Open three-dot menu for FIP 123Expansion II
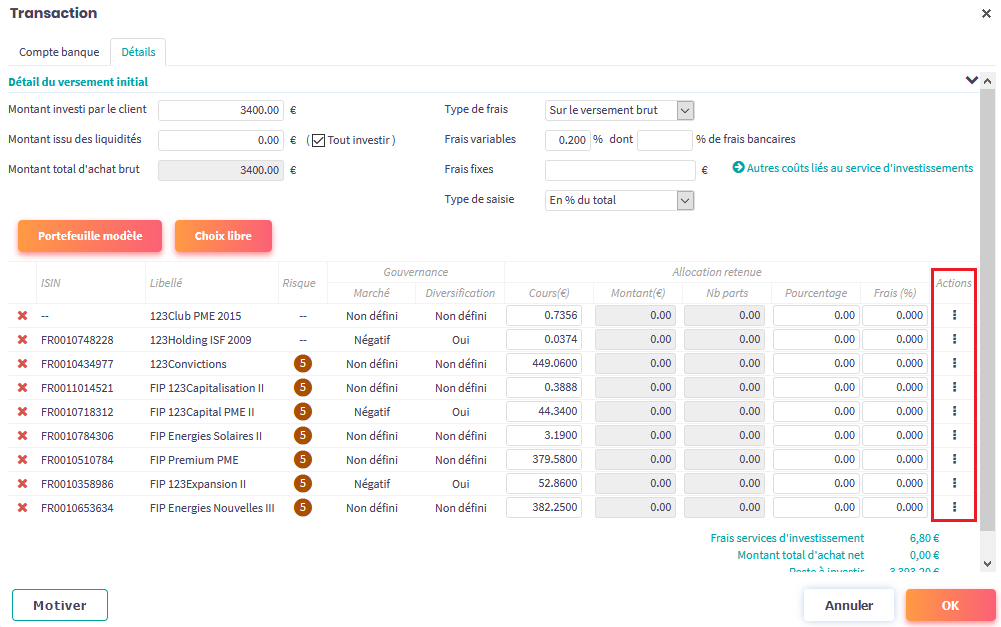The image size is (1001, 627). coord(954,483)
